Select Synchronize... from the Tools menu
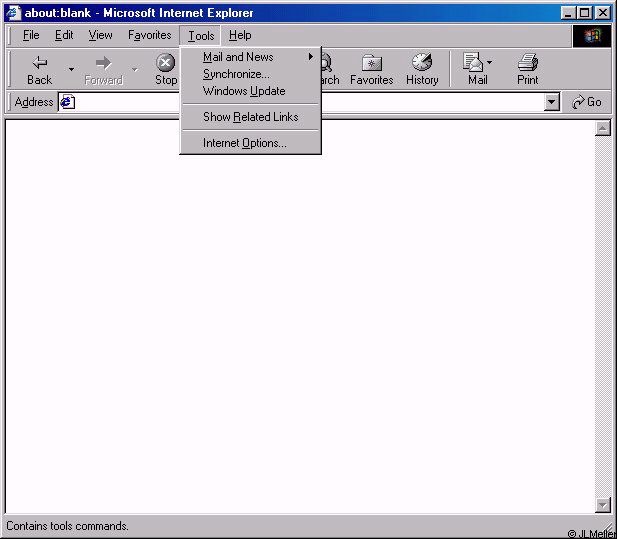The image size is (617, 539). 236,74
